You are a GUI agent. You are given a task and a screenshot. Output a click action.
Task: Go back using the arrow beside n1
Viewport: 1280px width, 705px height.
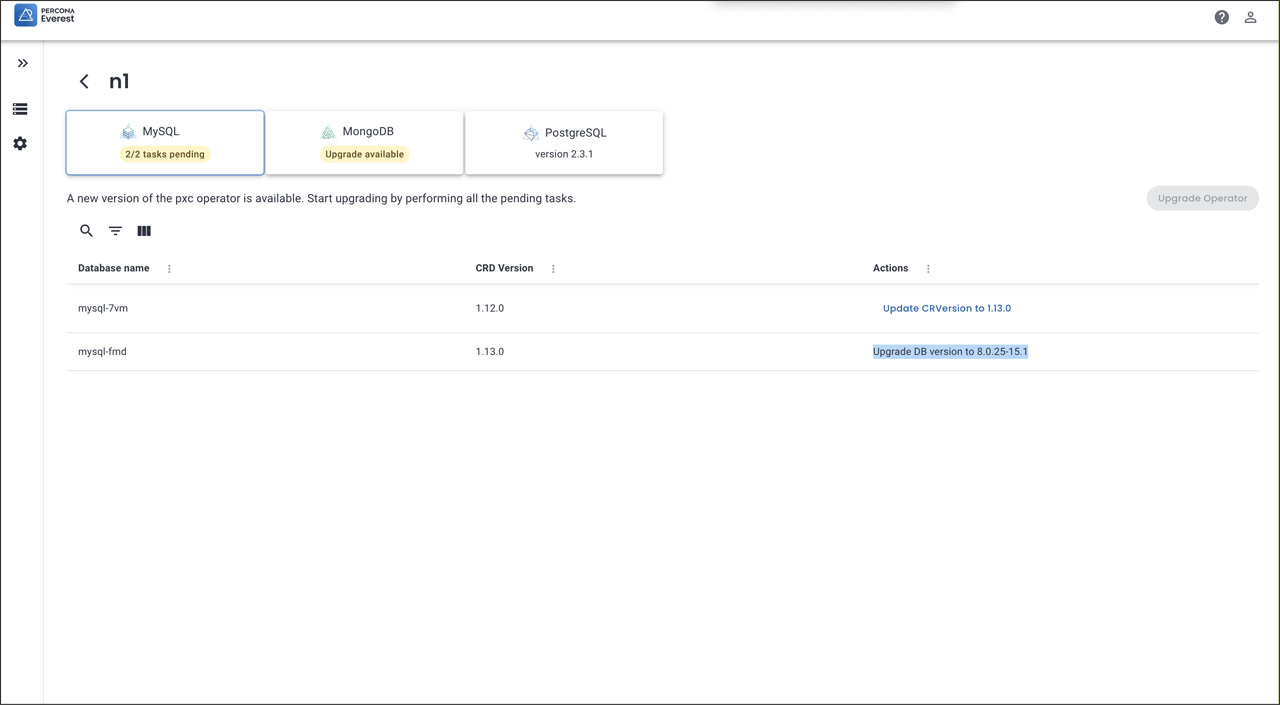(84, 82)
